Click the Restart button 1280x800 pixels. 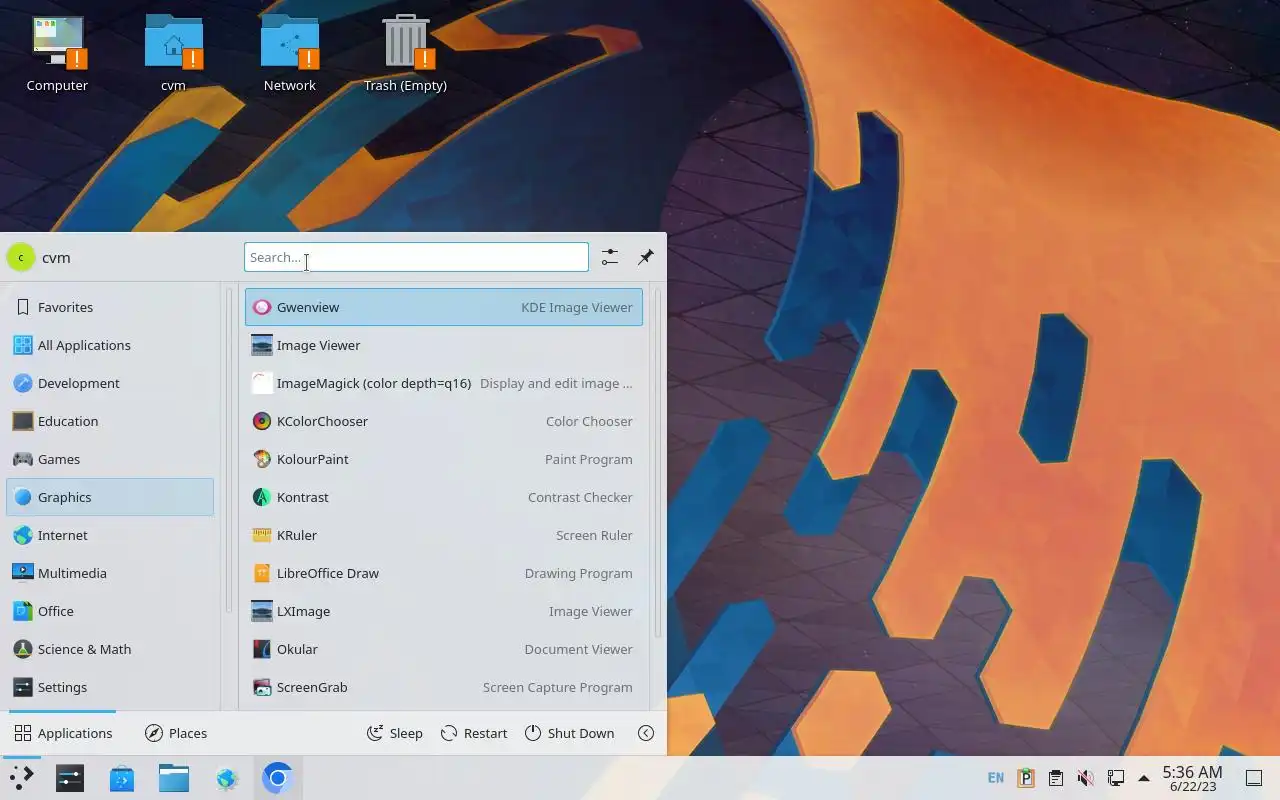tap(474, 733)
